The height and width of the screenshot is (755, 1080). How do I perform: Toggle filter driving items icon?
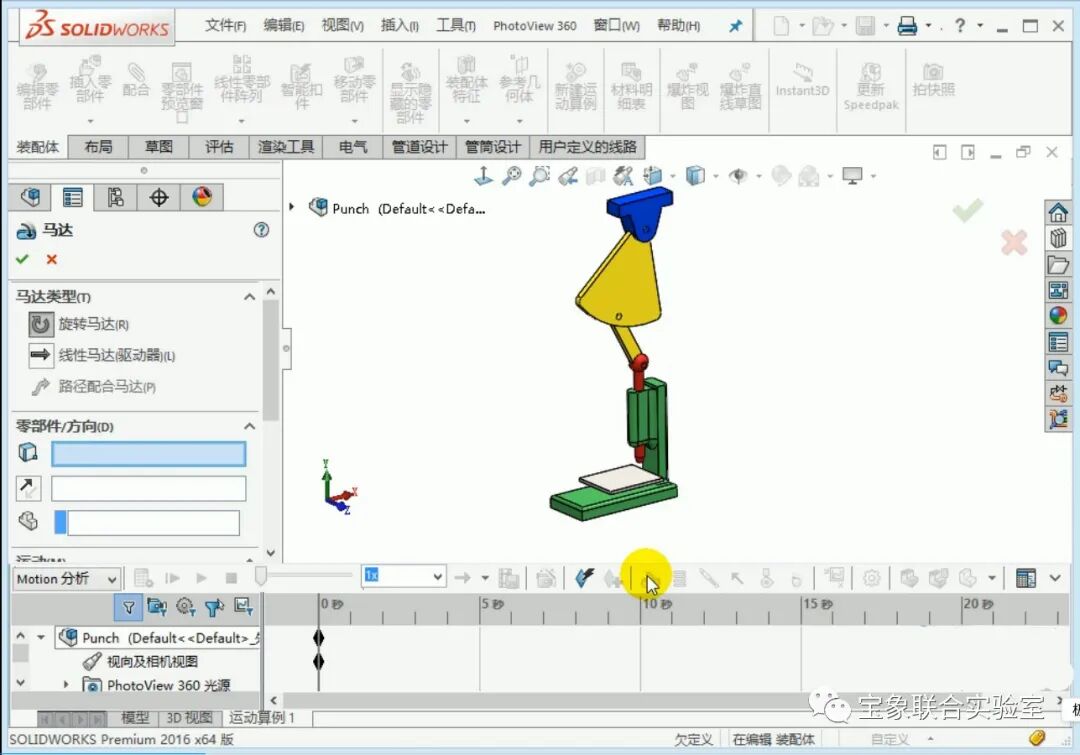pyautogui.click(x=185, y=607)
